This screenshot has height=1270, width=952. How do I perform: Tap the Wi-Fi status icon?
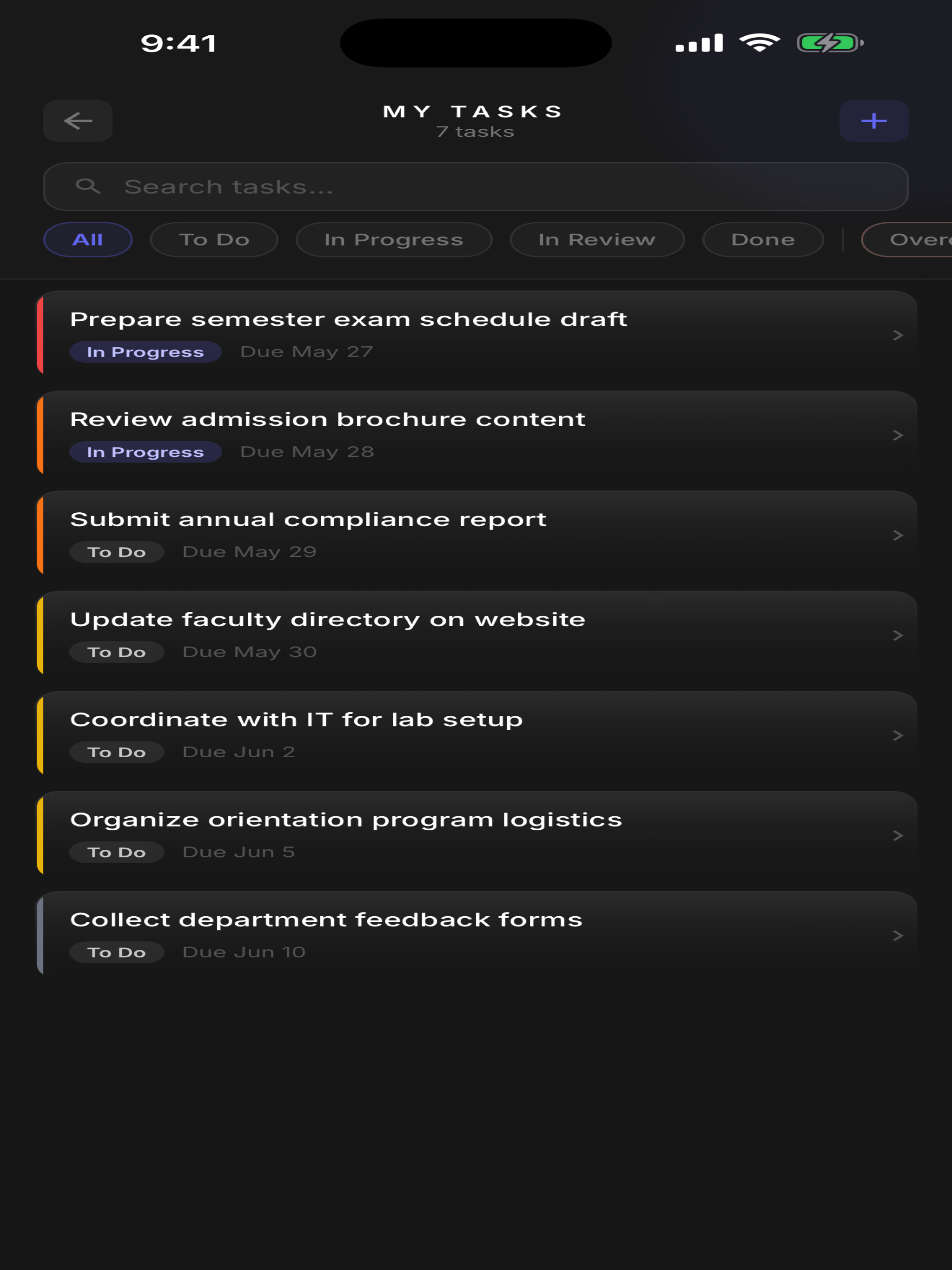pyautogui.click(x=759, y=43)
